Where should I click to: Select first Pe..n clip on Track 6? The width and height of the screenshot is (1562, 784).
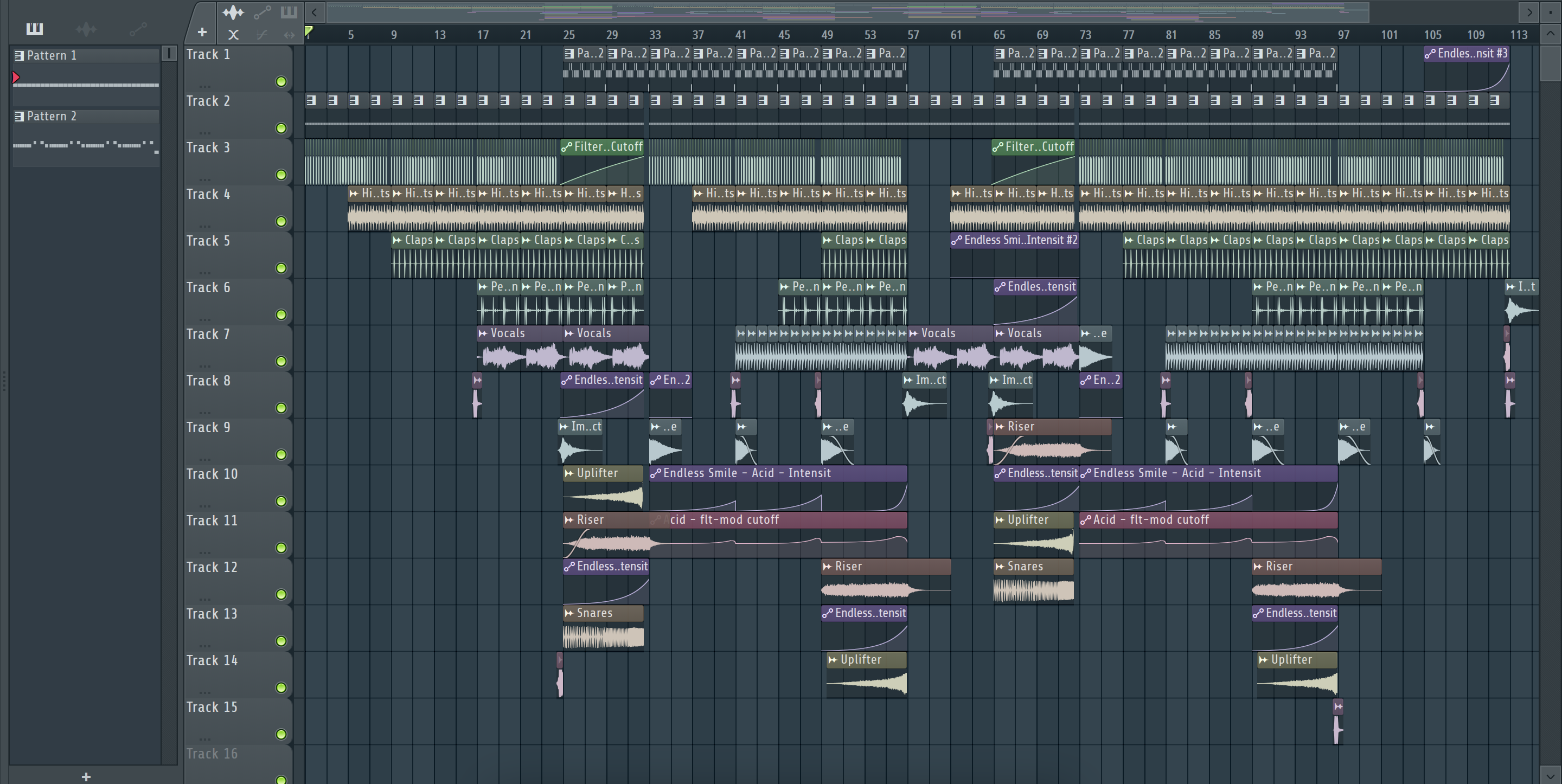(498, 301)
